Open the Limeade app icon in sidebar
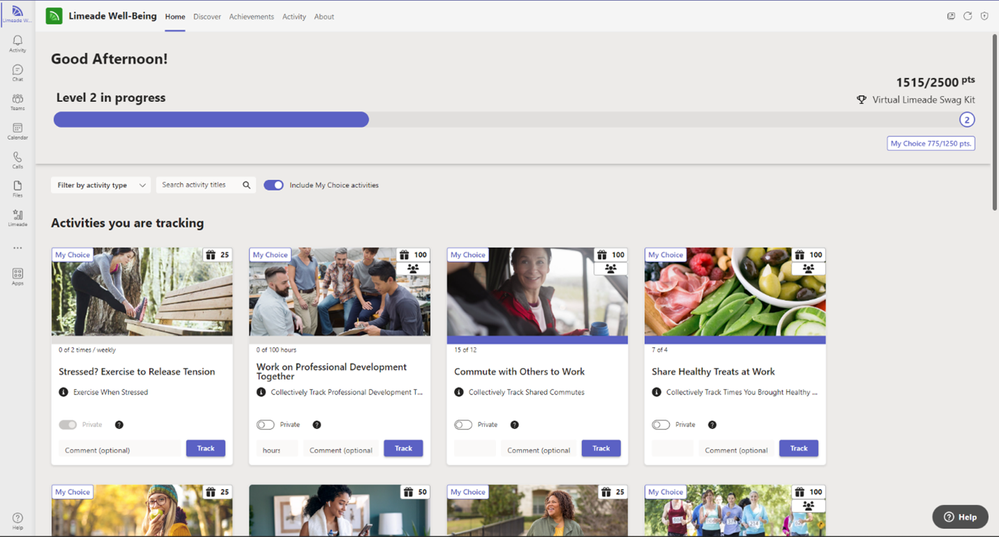 click(17, 218)
